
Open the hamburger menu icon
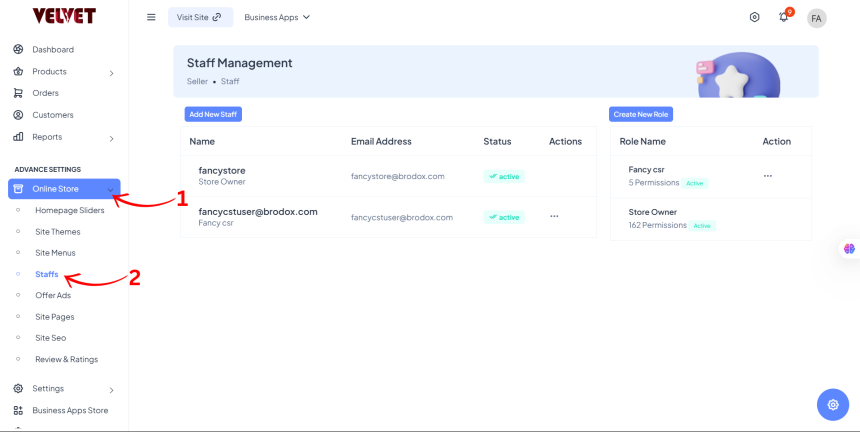(151, 17)
